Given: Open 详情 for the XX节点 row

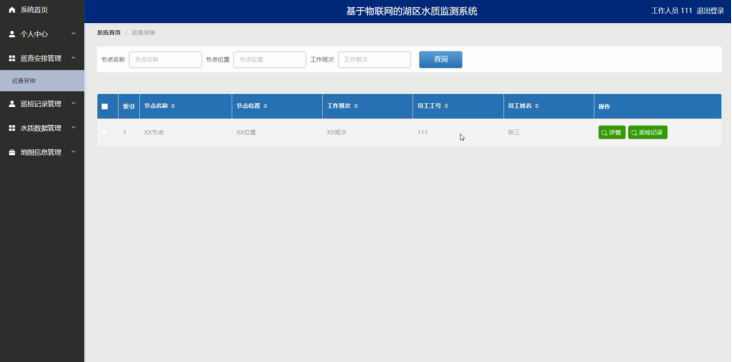Looking at the screenshot, I should pos(612,133).
